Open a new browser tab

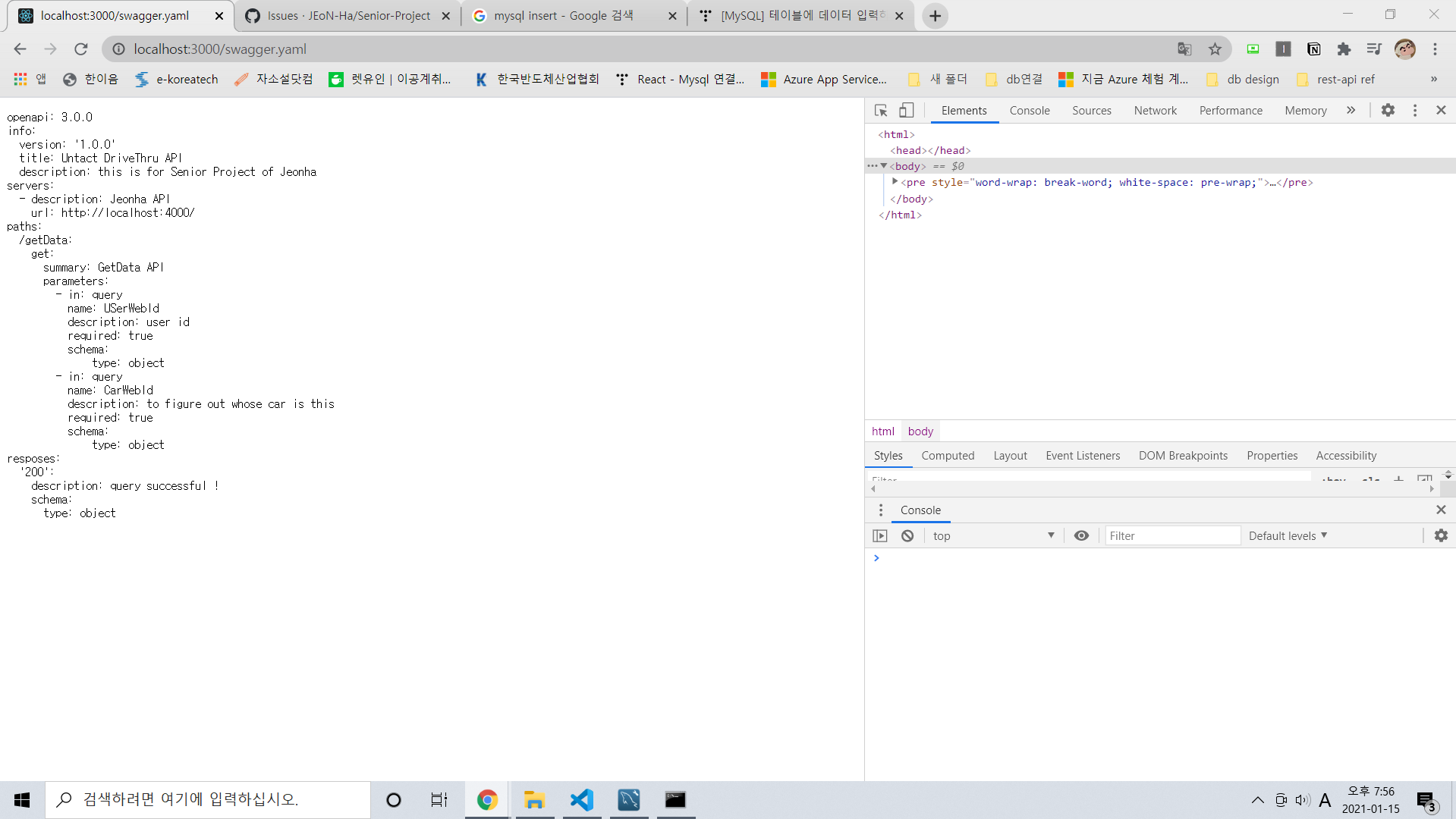click(x=936, y=16)
